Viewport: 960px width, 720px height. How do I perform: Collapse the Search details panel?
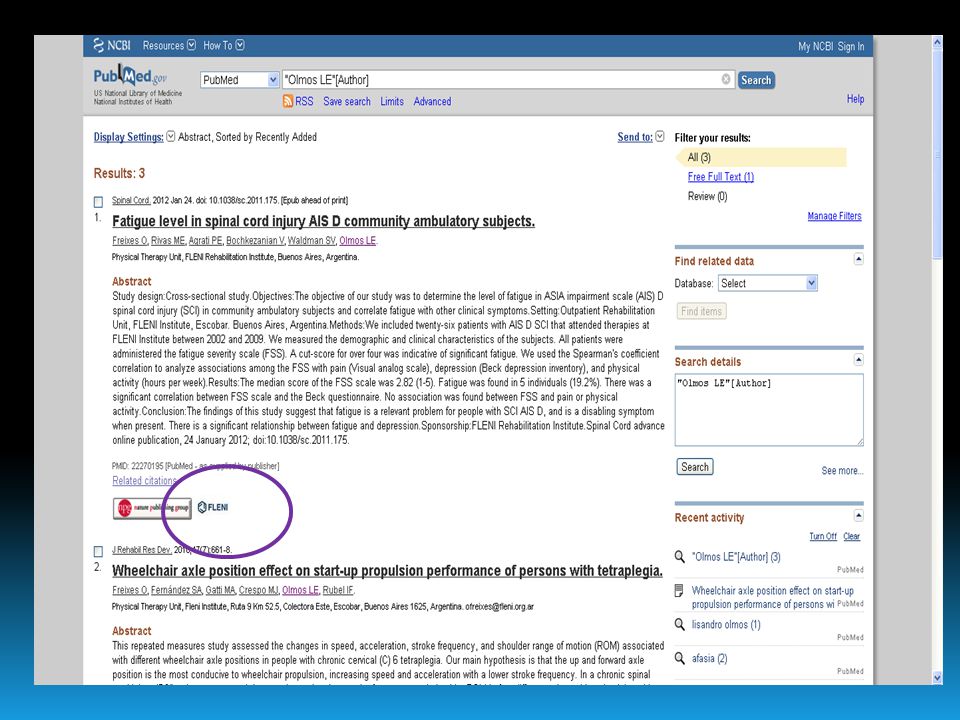858,360
